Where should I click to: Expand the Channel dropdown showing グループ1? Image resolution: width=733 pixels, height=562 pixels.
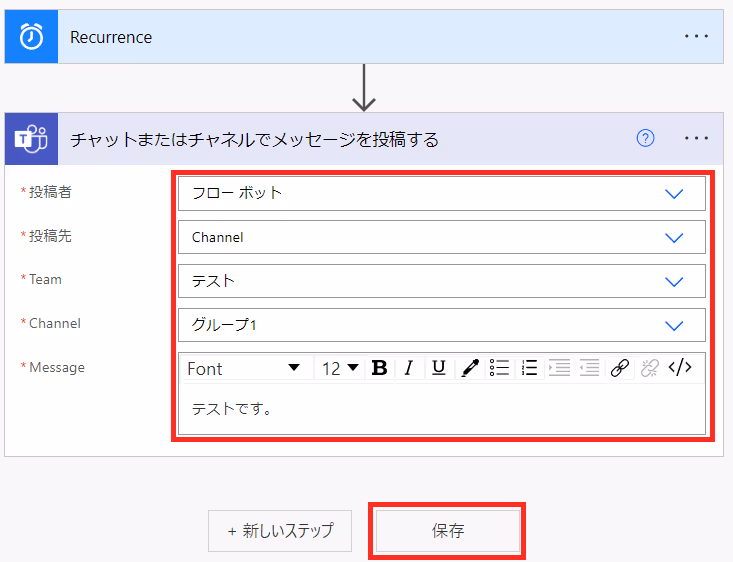(x=442, y=325)
